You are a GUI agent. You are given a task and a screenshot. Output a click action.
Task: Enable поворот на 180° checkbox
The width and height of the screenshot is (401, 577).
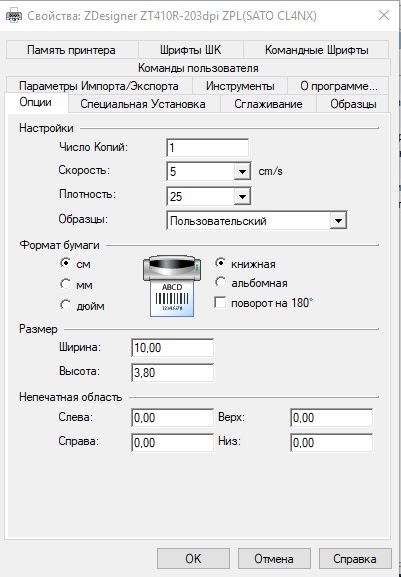(x=220, y=303)
